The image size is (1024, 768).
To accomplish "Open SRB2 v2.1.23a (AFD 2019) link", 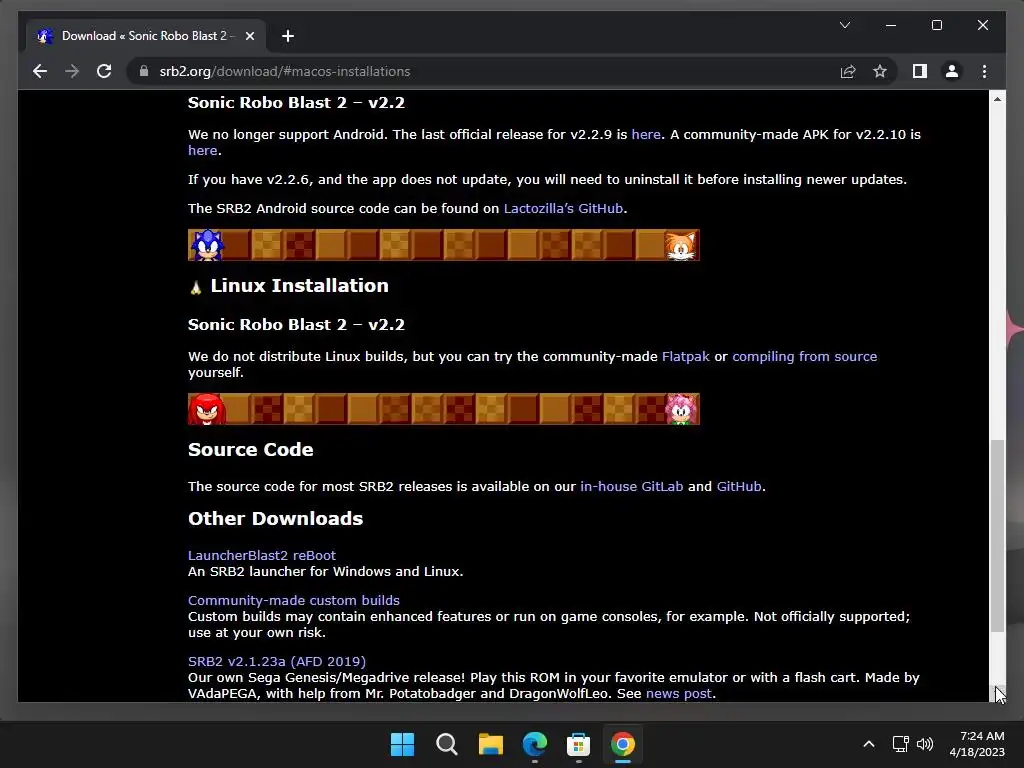I will point(277,662).
